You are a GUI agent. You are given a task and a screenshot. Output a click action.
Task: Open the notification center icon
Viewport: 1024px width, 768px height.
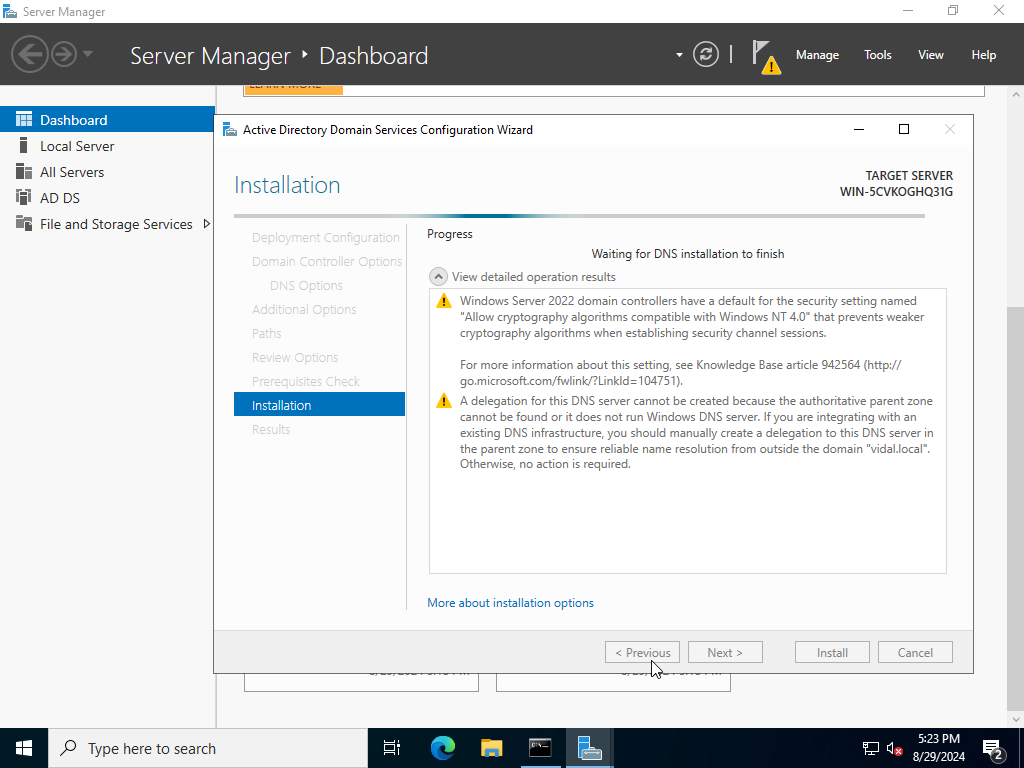[993, 748]
